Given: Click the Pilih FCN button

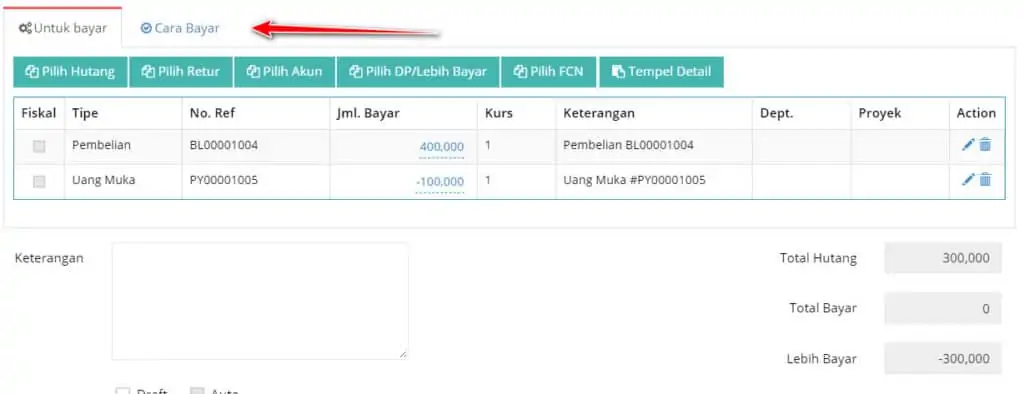Looking at the screenshot, I should (x=549, y=72).
